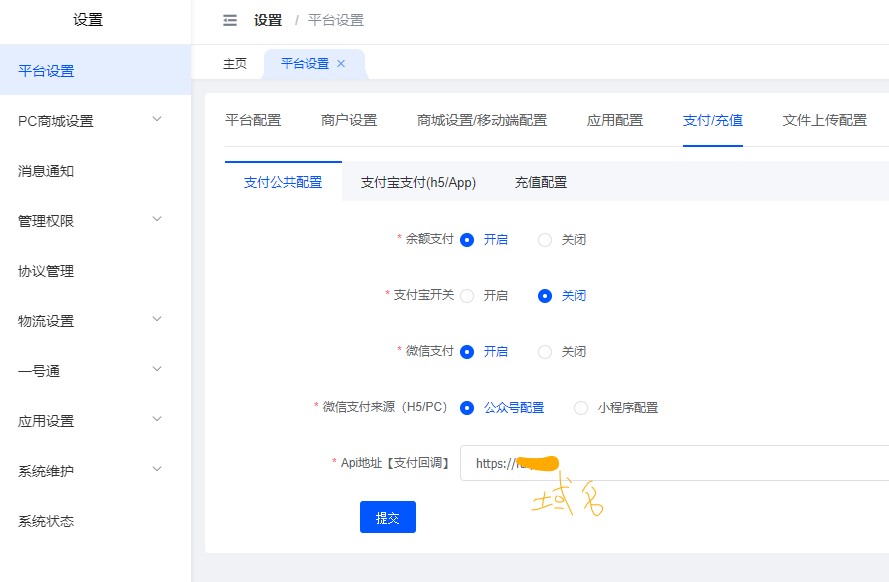Open the 文件上传配置 tab
This screenshot has height=582, width=889.
pos(824,120)
